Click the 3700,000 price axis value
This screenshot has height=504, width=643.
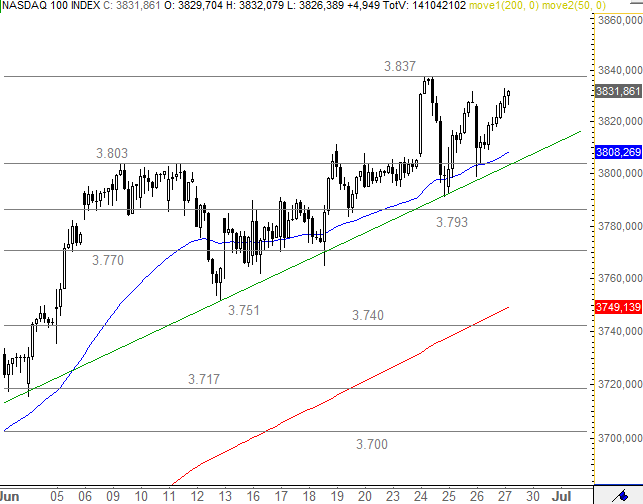click(620, 438)
